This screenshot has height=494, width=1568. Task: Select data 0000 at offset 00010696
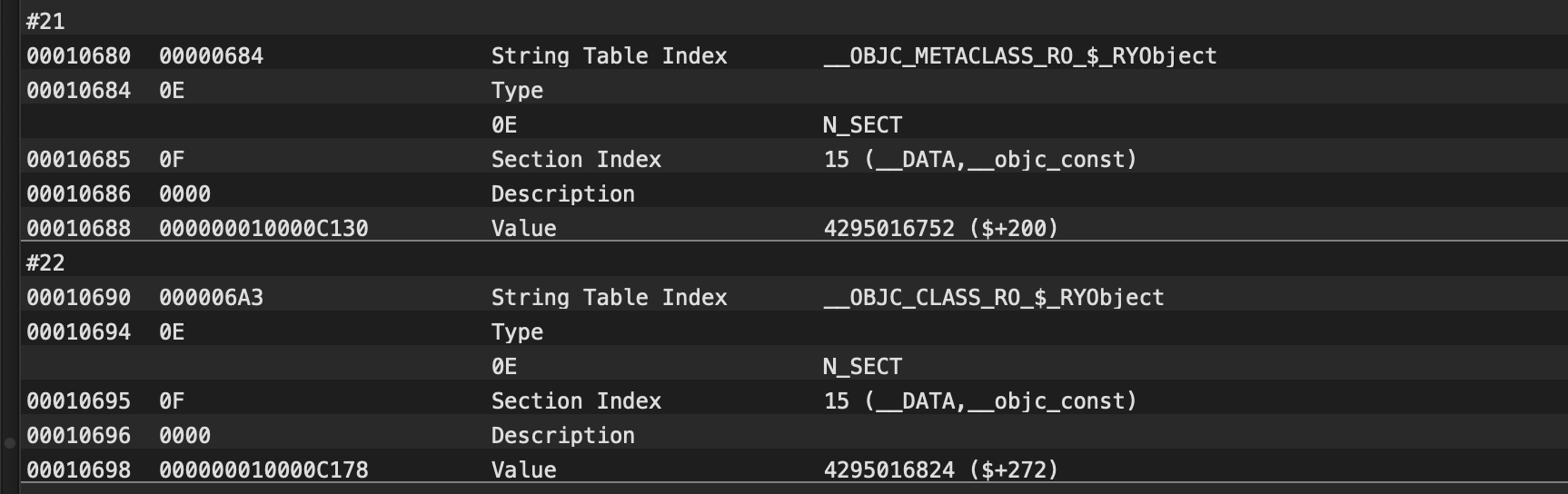click(184, 436)
